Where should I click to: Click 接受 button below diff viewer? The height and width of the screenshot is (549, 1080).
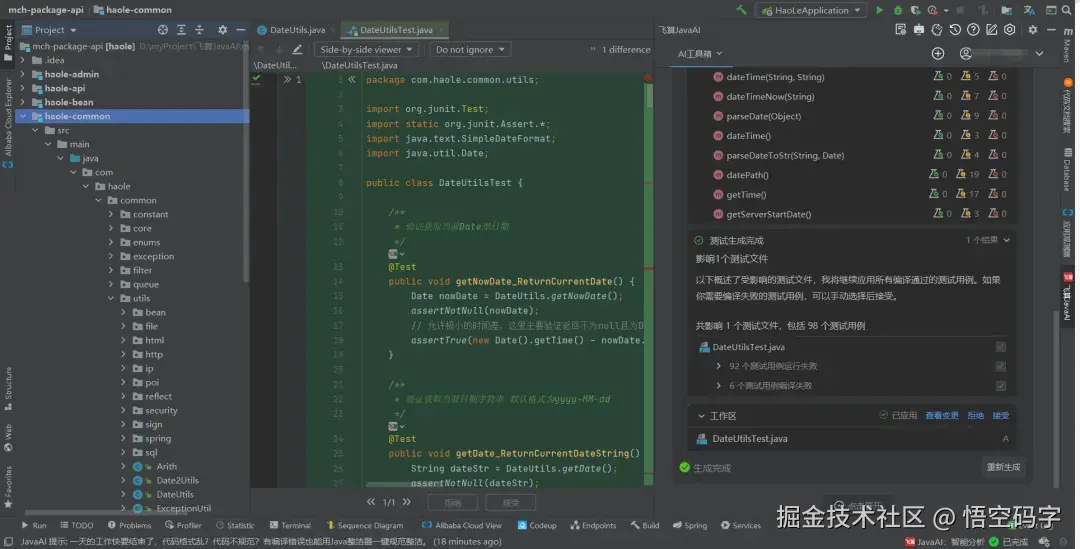click(x=510, y=503)
